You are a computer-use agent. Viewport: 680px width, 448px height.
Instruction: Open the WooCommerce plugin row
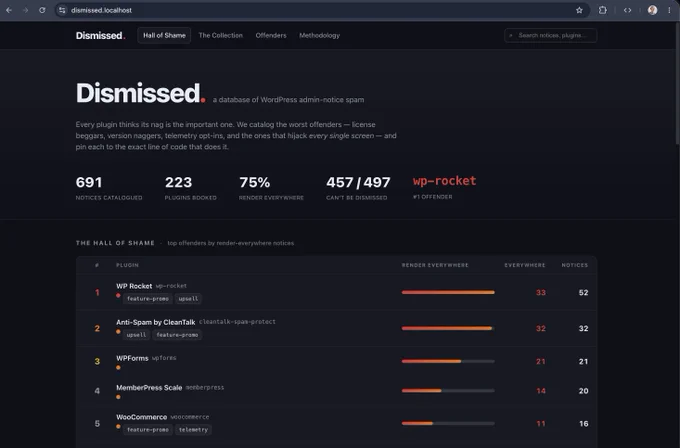(336, 423)
